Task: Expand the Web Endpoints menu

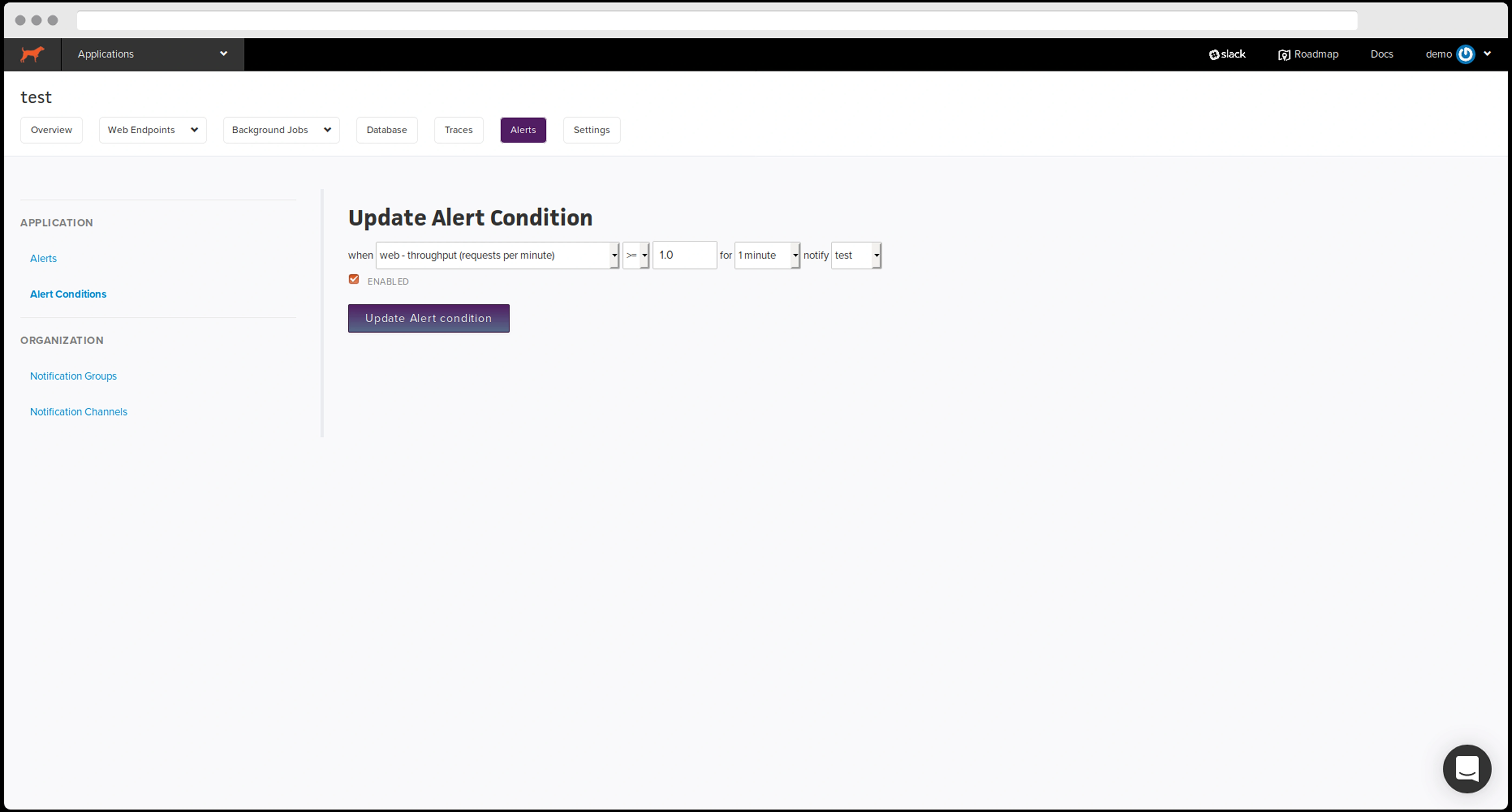Action: 152,130
